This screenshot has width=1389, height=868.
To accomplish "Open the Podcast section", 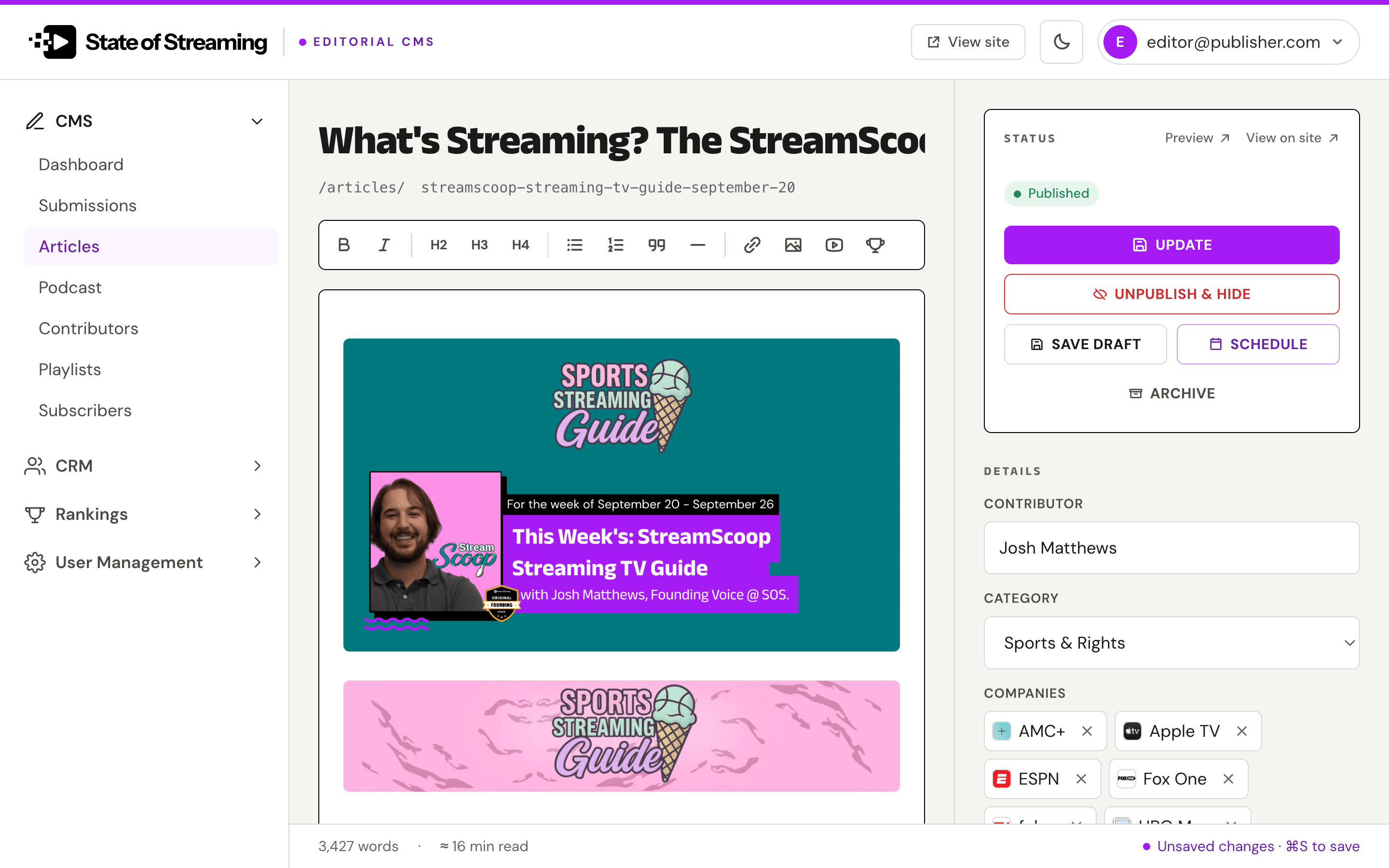I will (151, 287).
